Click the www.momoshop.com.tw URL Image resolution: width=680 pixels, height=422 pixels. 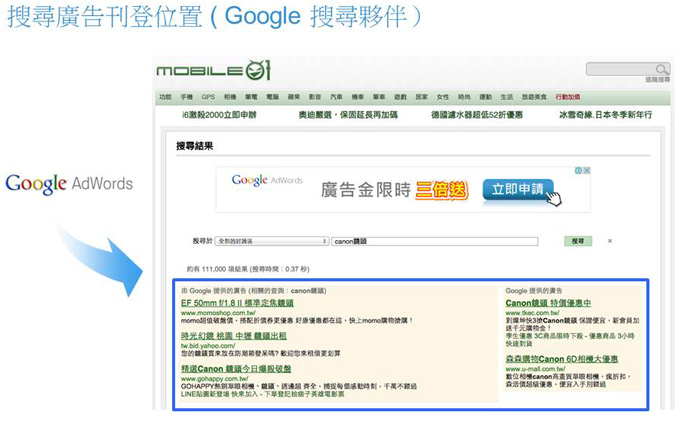218,313
